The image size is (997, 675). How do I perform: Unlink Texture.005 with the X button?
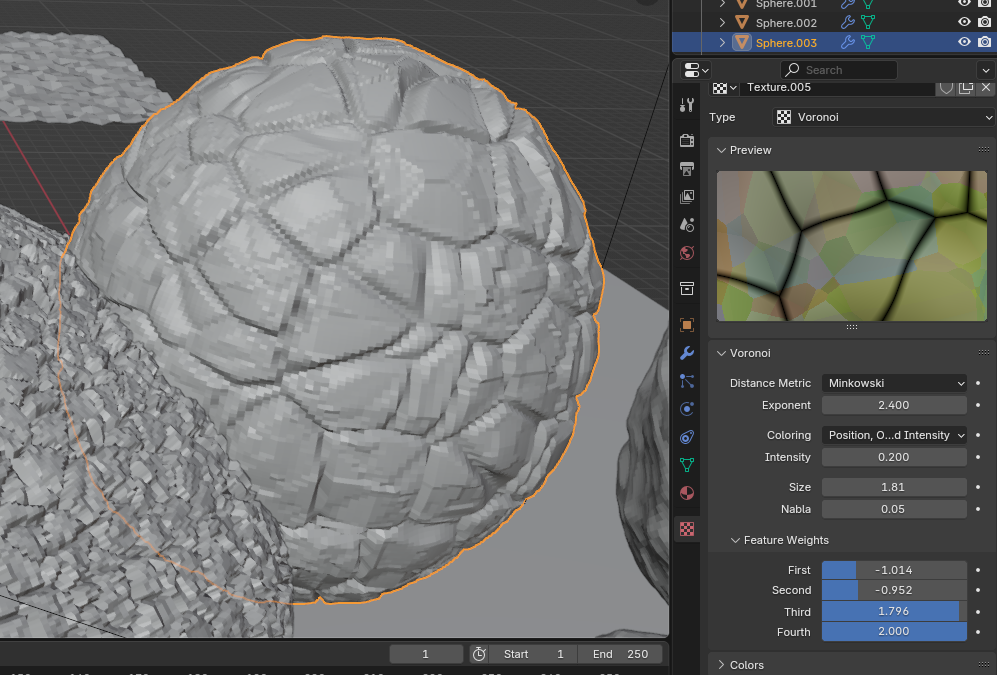pos(985,88)
